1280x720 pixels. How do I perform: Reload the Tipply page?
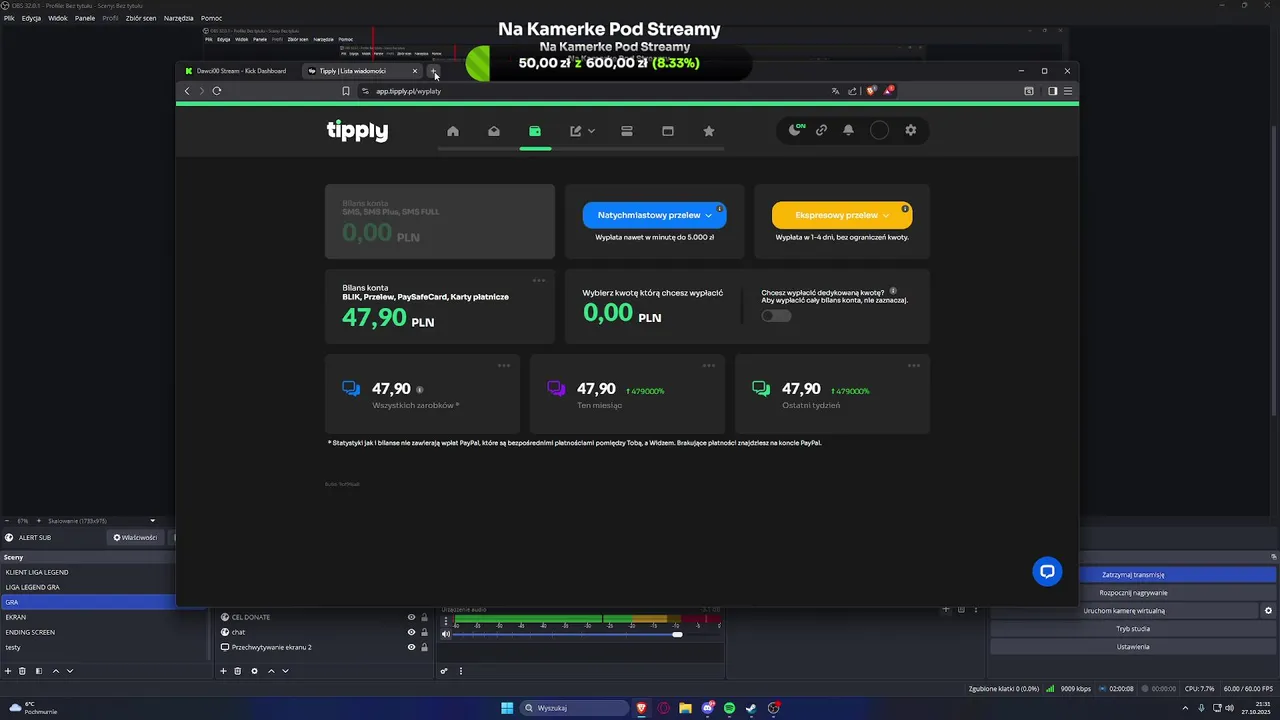click(217, 91)
